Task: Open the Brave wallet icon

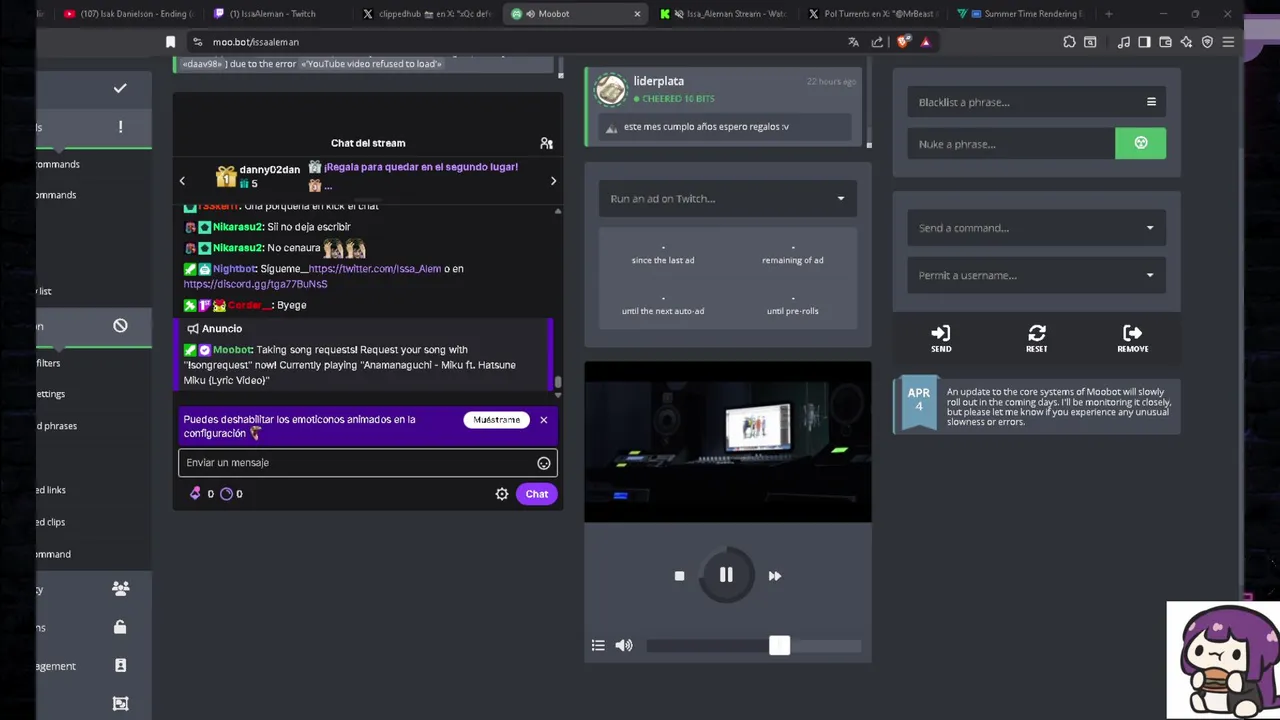Action: [1165, 42]
